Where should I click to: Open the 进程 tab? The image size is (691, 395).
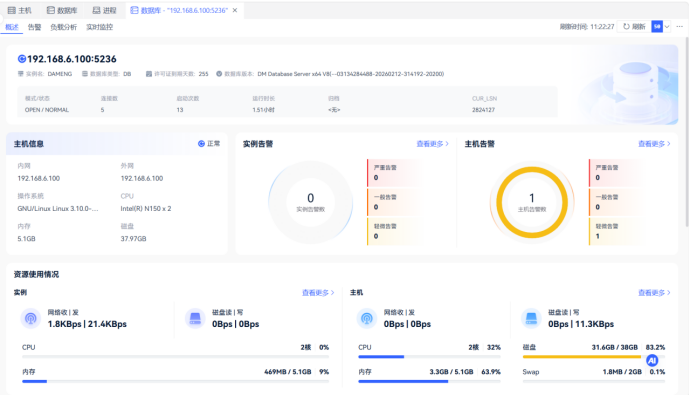pos(104,10)
